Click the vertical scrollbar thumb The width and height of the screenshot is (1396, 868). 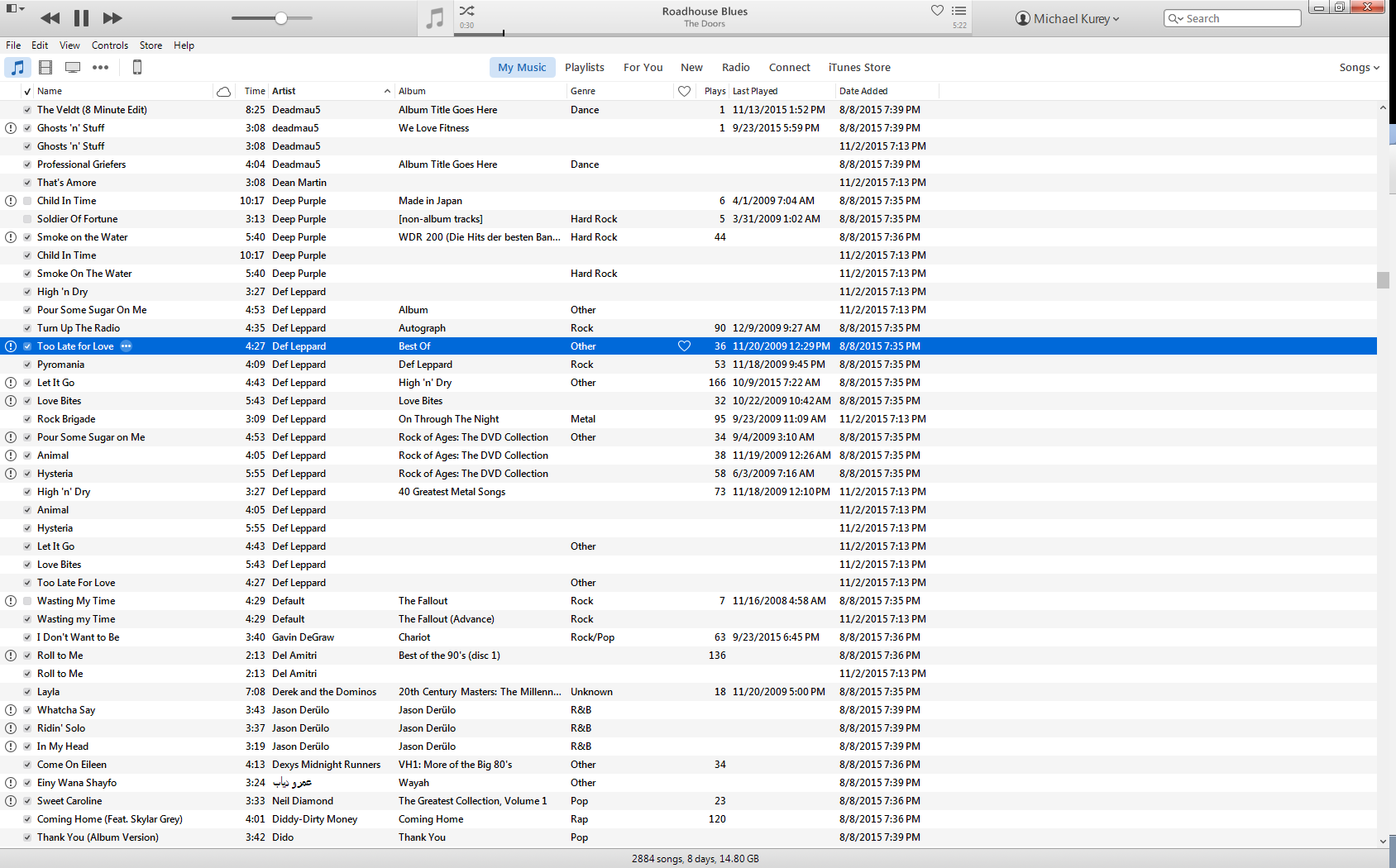(1383, 280)
